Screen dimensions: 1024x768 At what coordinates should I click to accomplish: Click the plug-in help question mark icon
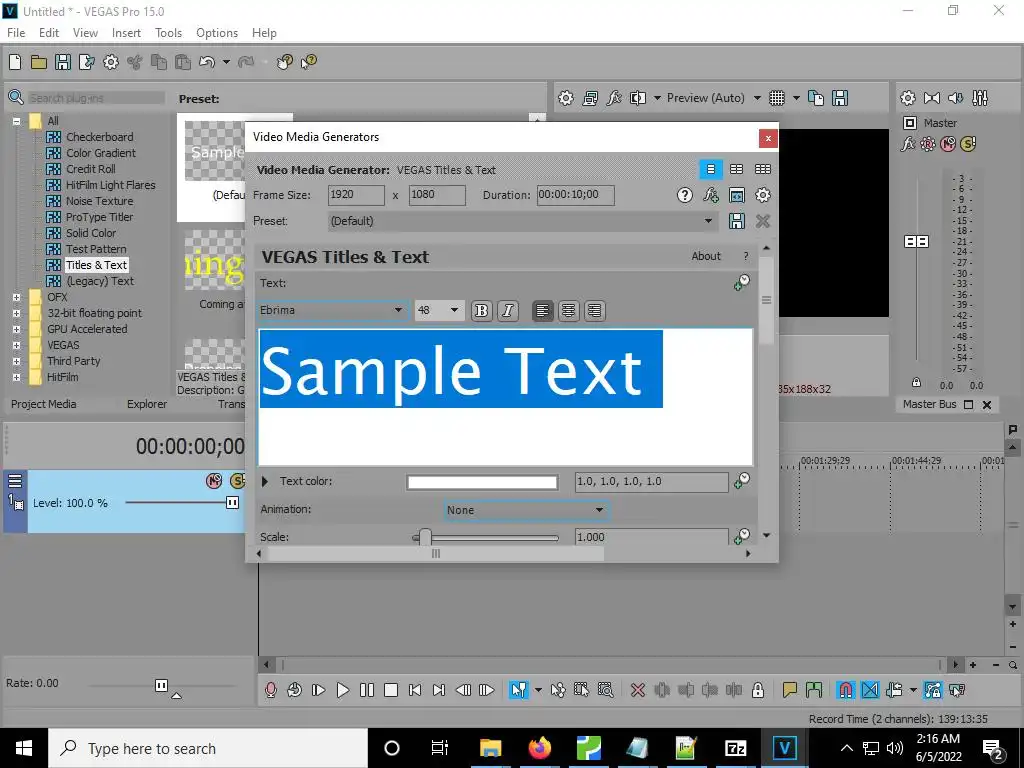(x=684, y=195)
